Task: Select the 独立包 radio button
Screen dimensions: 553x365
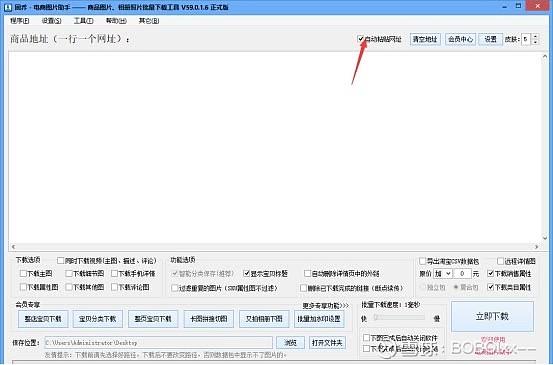Action: coord(423,287)
